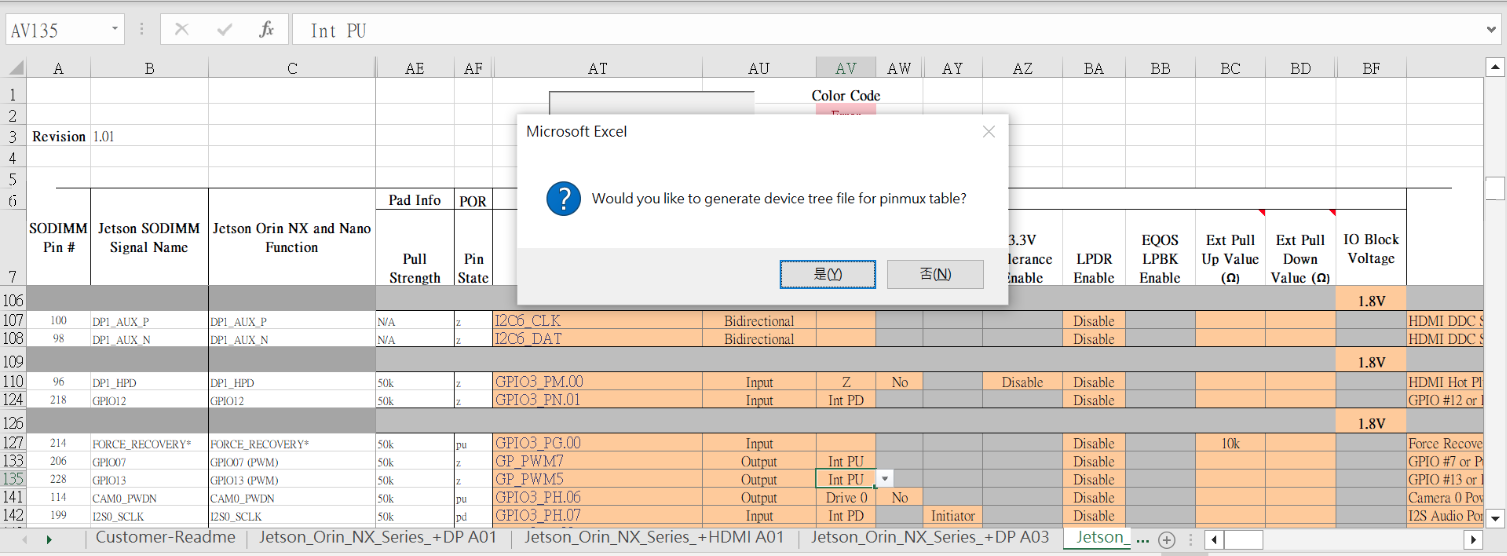Close the Microsoft Excel dialog
The height and width of the screenshot is (556, 1507).
pos(988,132)
